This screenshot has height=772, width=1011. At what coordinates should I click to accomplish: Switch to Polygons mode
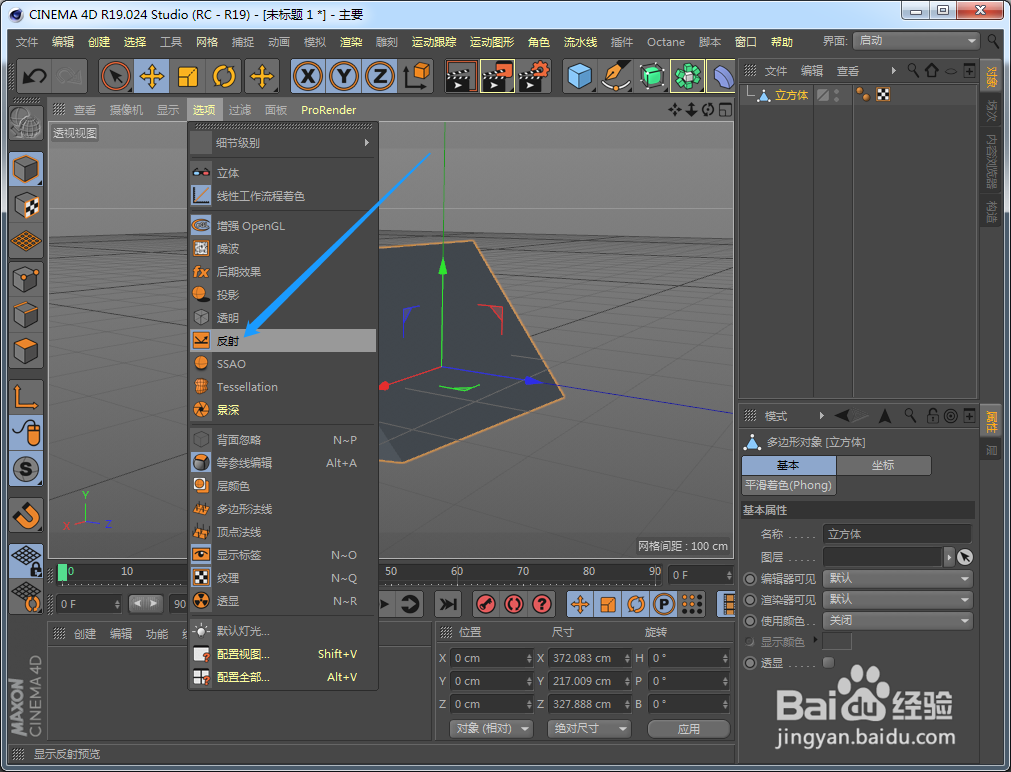click(x=26, y=351)
